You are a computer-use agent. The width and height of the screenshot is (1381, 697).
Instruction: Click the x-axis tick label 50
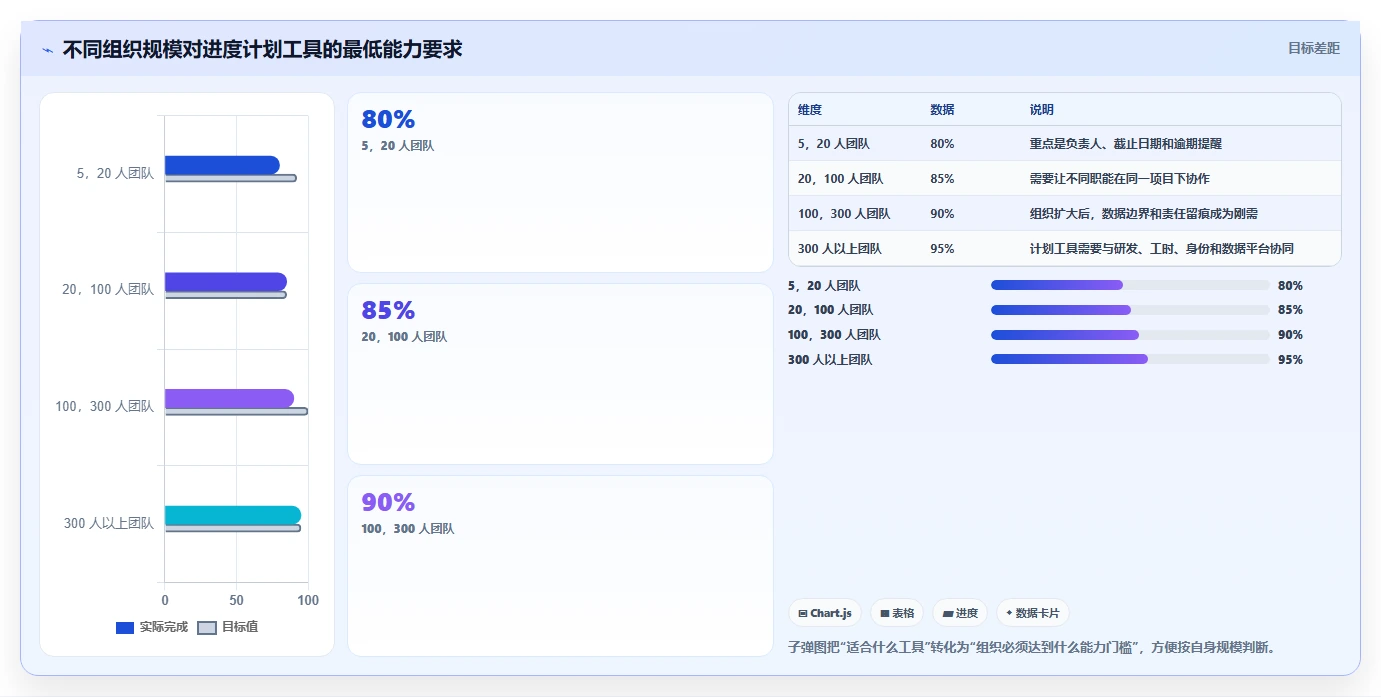(x=237, y=600)
